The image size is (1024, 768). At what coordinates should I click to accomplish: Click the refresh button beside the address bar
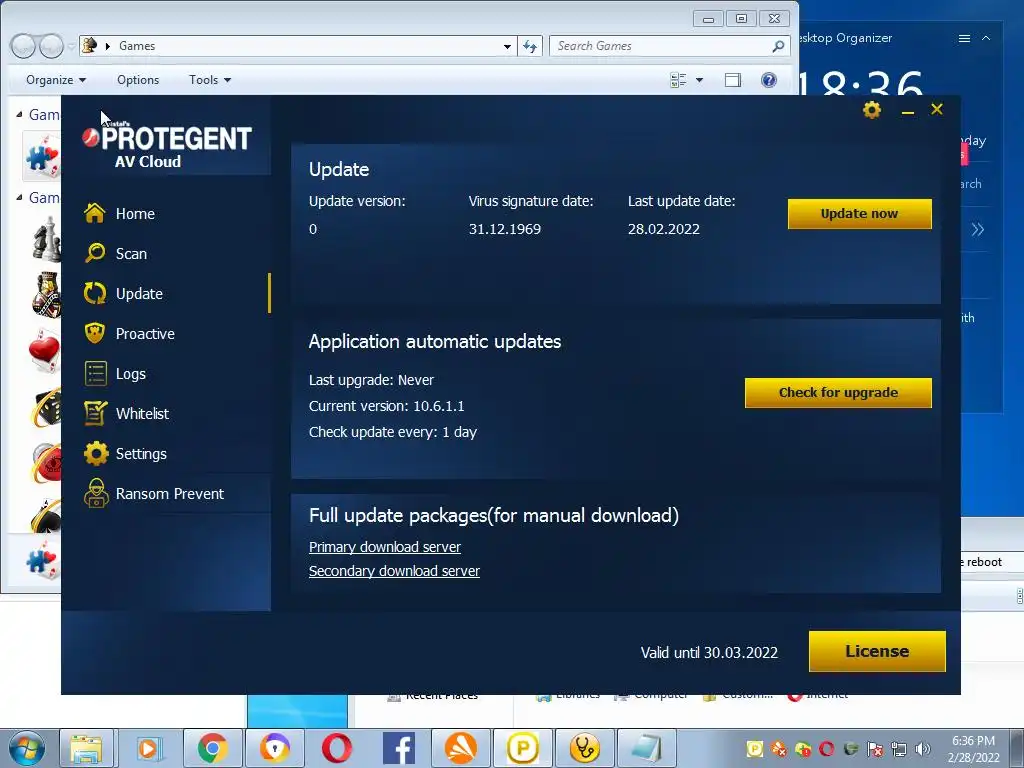530,46
